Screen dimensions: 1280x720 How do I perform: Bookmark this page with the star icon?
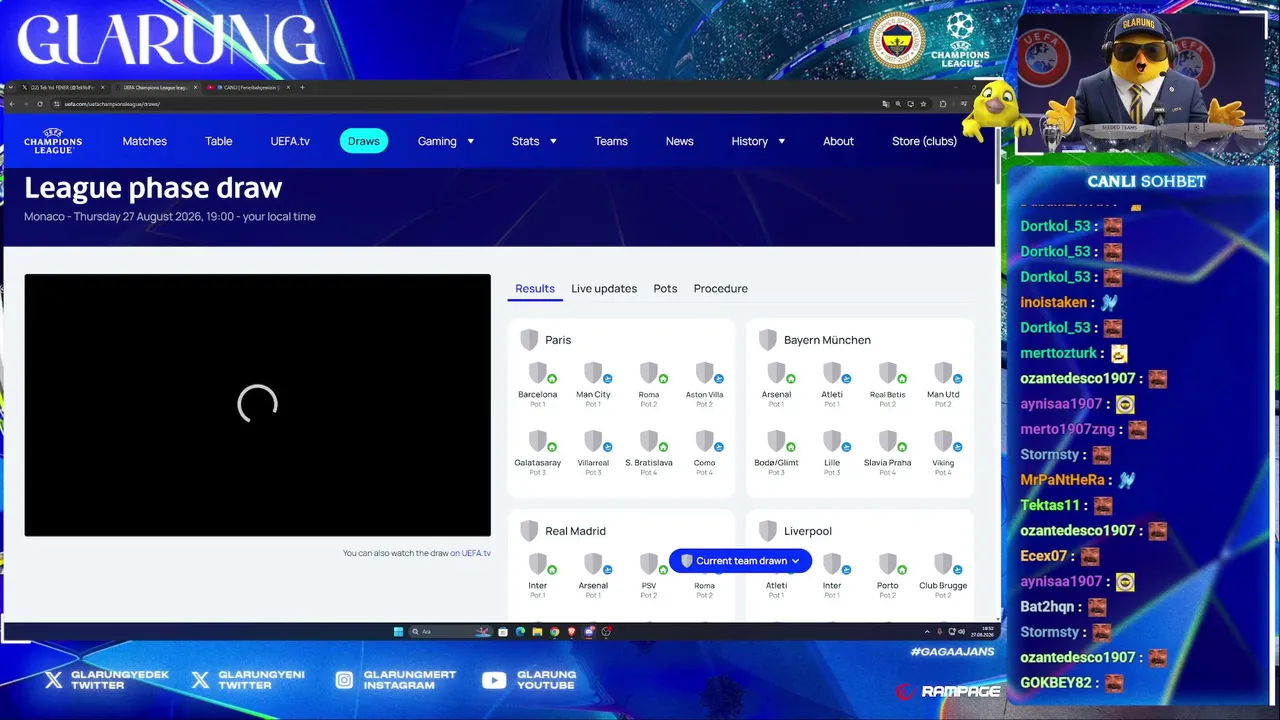(922, 104)
